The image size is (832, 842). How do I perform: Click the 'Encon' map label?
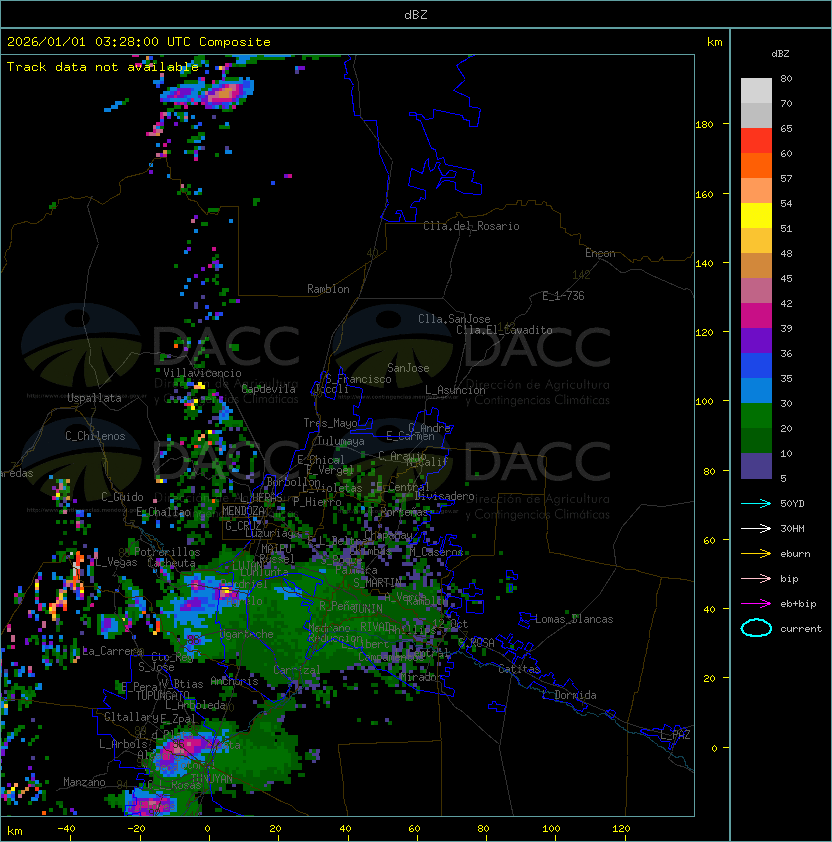click(x=600, y=253)
